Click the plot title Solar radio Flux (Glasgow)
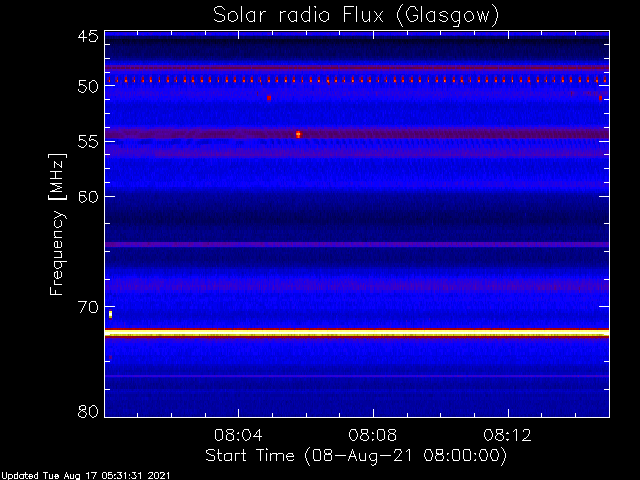640x480 pixels. (x=356, y=16)
